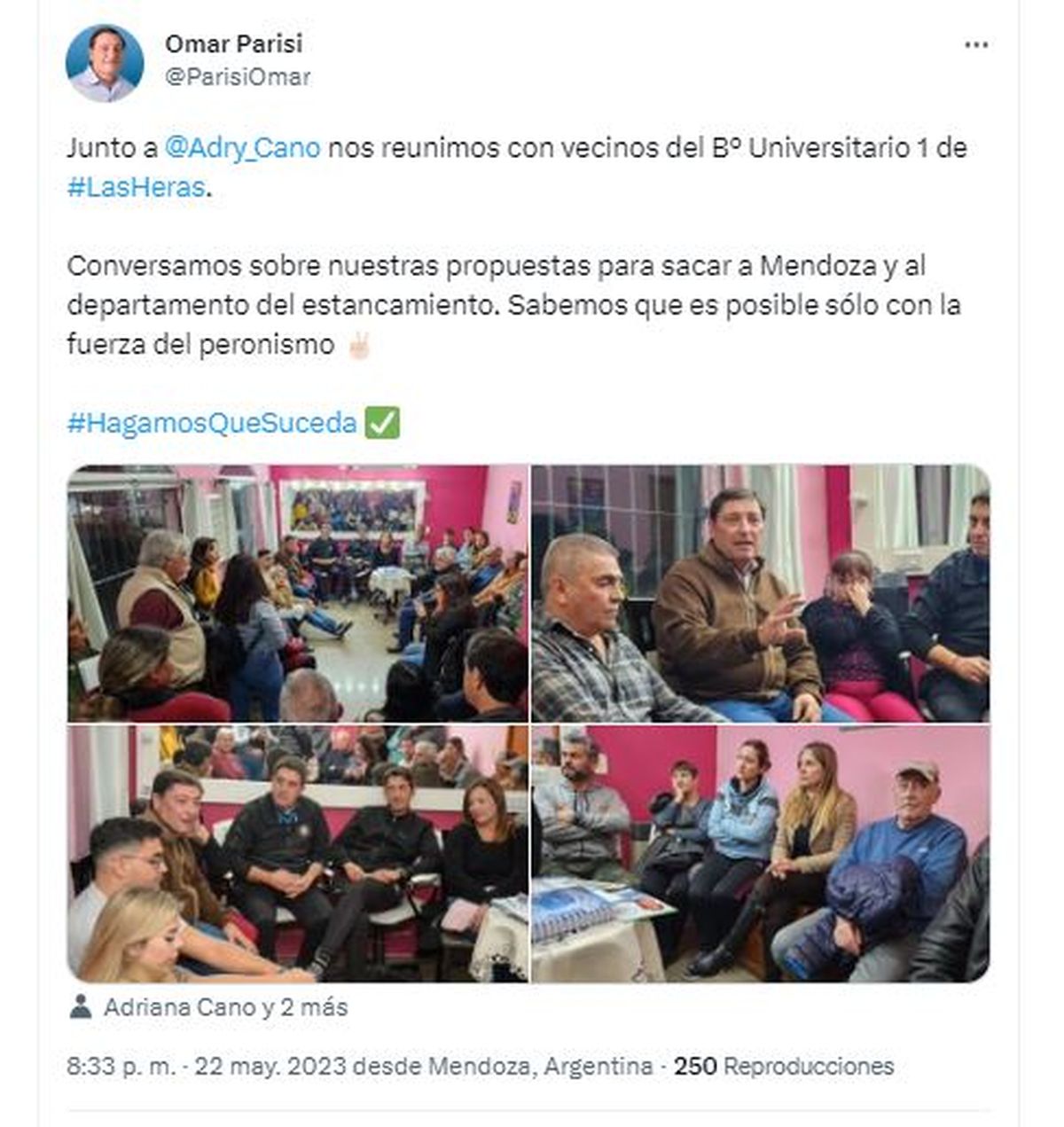Open the three-dot more options menu
The height and width of the screenshot is (1127, 1064).
(976, 45)
